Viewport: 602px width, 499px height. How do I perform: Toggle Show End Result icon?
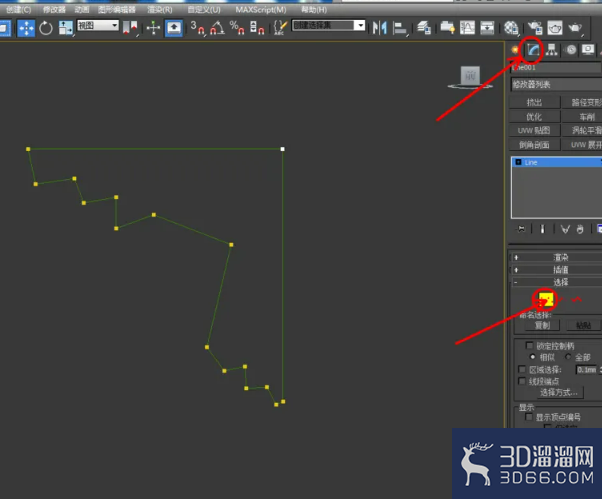(x=542, y=229)
